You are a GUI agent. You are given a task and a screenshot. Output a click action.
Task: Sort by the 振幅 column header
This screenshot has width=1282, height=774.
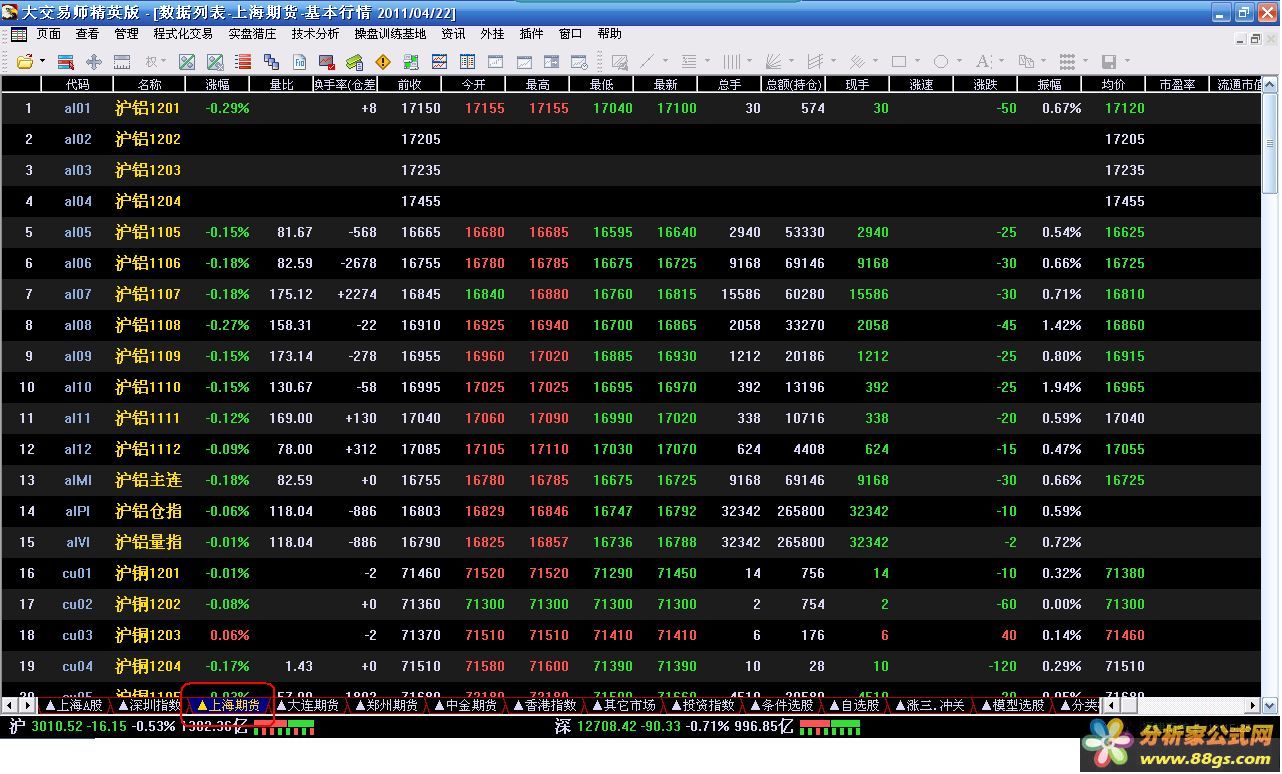click(x=1049, y=84)
